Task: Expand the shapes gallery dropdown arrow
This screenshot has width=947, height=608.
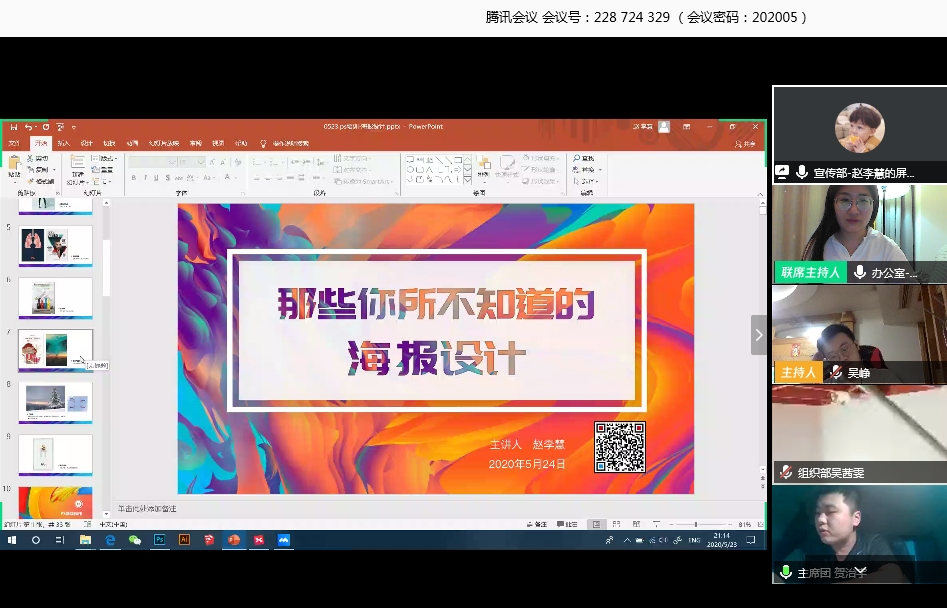Action: pyautogui.click(x=469, y=180)
